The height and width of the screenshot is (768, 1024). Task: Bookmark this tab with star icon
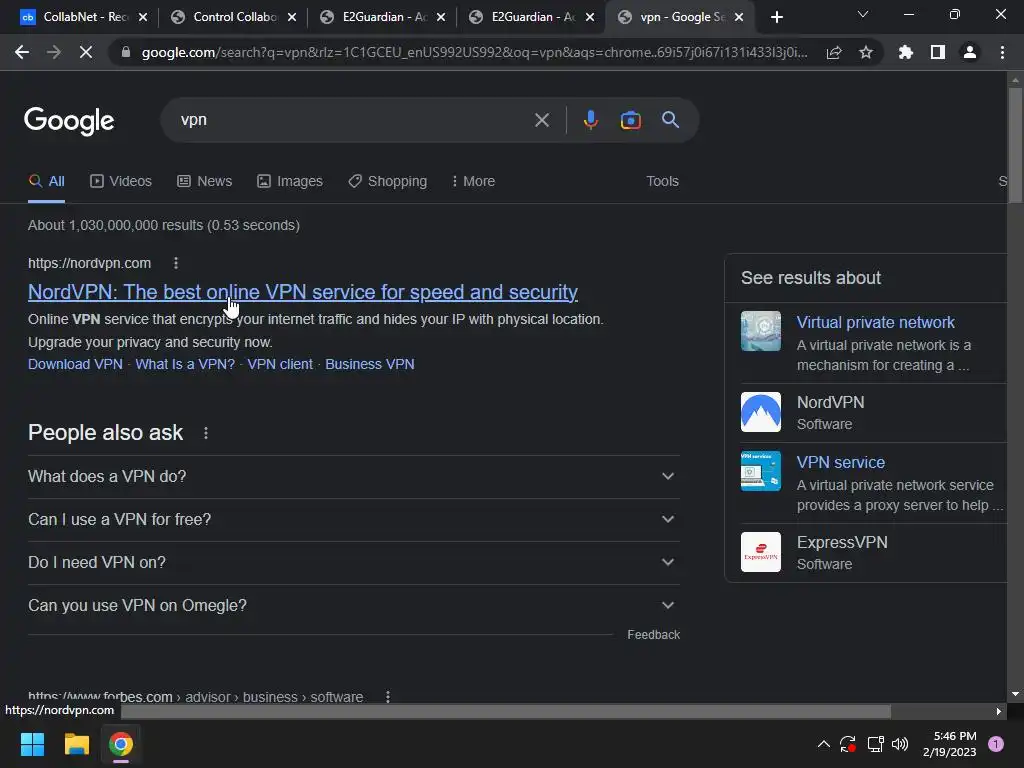click(x=866, y=52)
